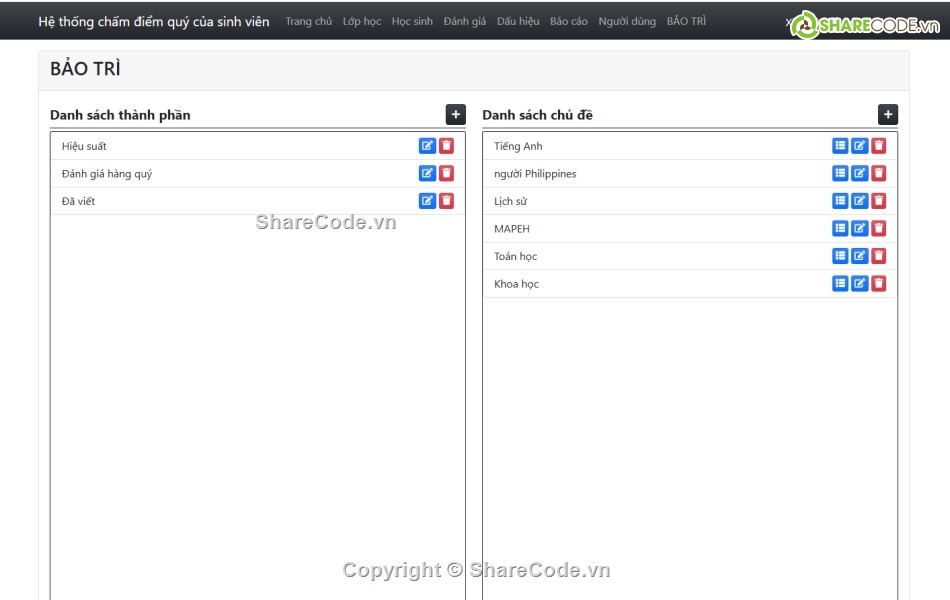950x600 pixels.
Task: Delete the Khoa học subject
Action: [x=879, y=284]
